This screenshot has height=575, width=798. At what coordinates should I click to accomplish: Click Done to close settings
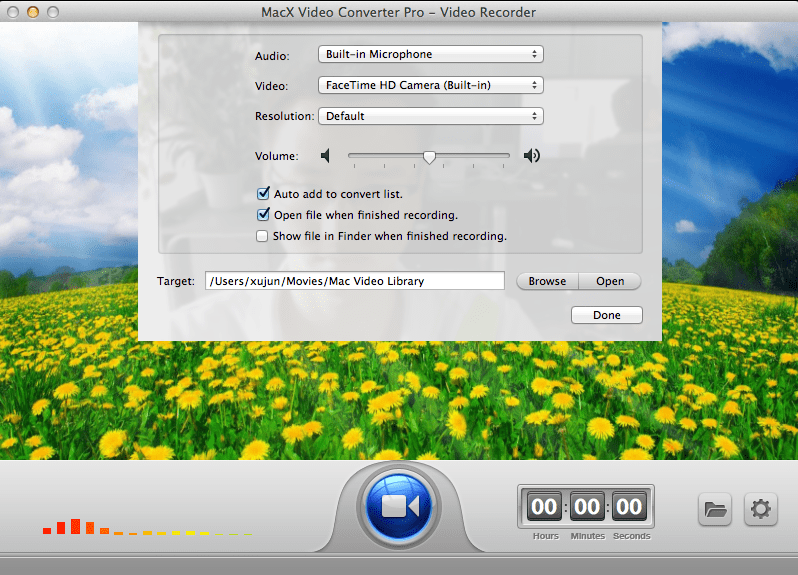[x=607, y=315]
